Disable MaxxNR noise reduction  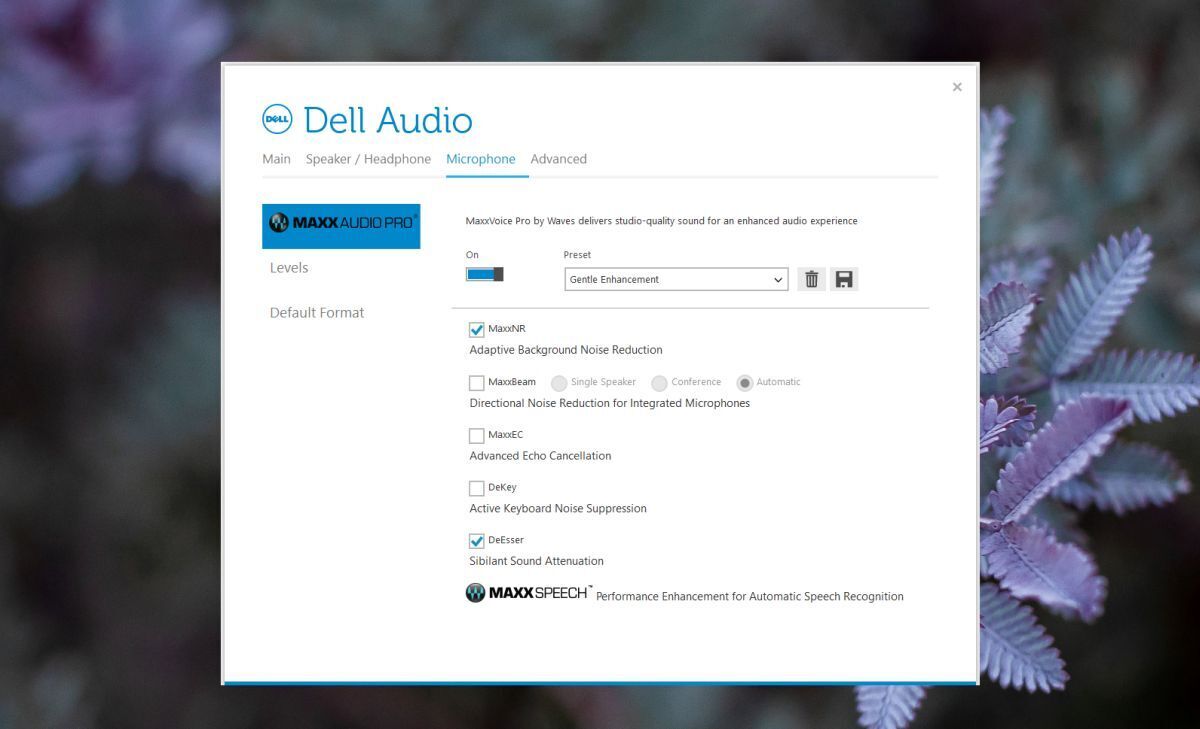tap(477, 329)
